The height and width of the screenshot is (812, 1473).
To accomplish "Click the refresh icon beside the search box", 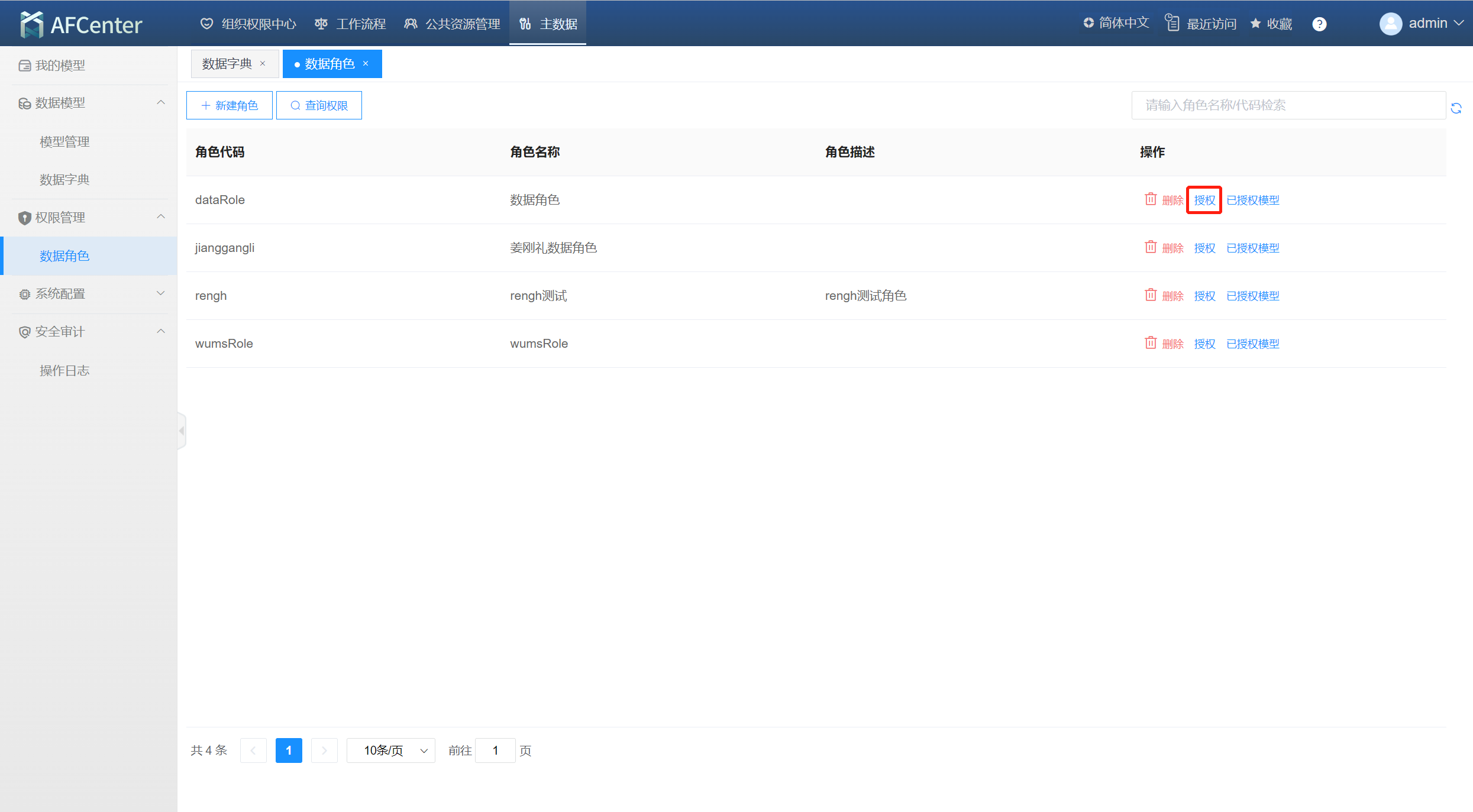I will click(x=1456, y=108).
